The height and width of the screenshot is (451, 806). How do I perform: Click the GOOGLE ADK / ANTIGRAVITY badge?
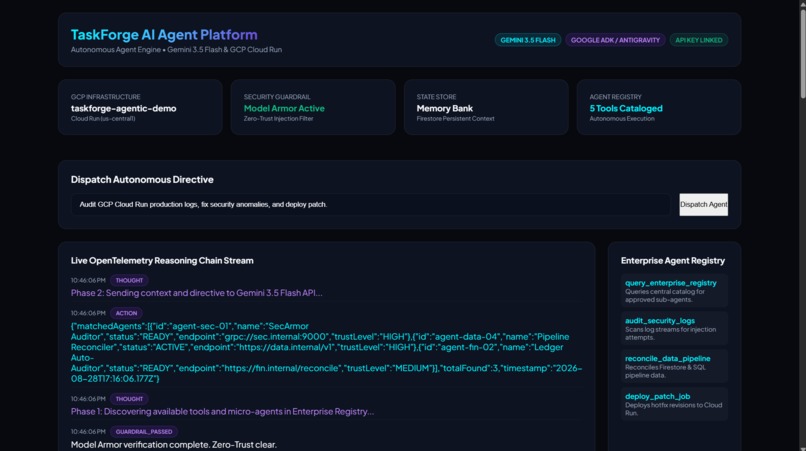point(615,40)
